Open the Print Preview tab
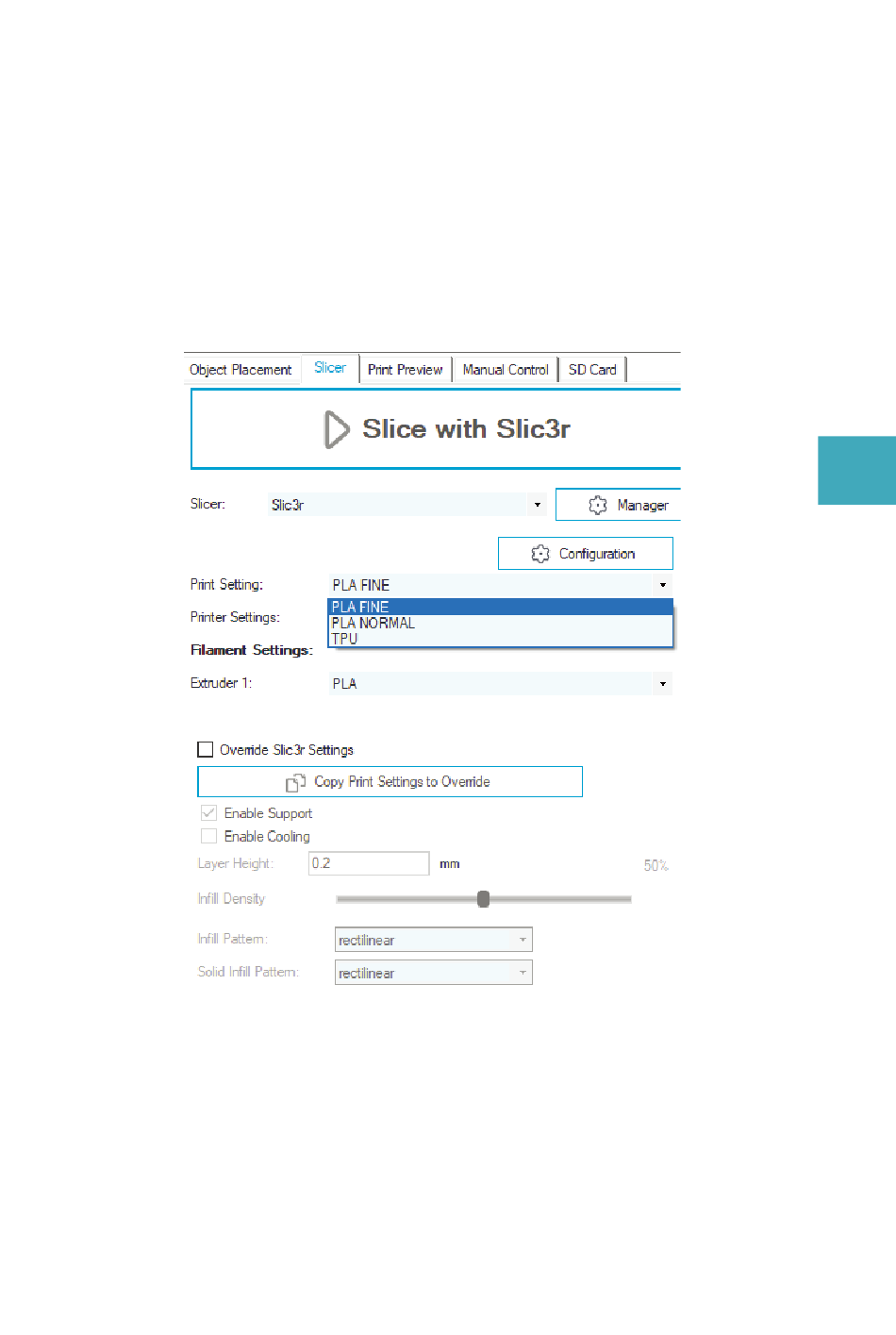The width and height of the screenshot is (896, 1335). pyautogui.click(x=405, y=370)
